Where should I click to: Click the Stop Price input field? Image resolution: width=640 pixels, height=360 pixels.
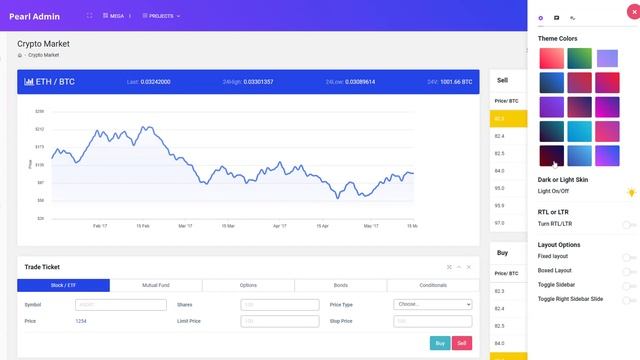(433, 321)
